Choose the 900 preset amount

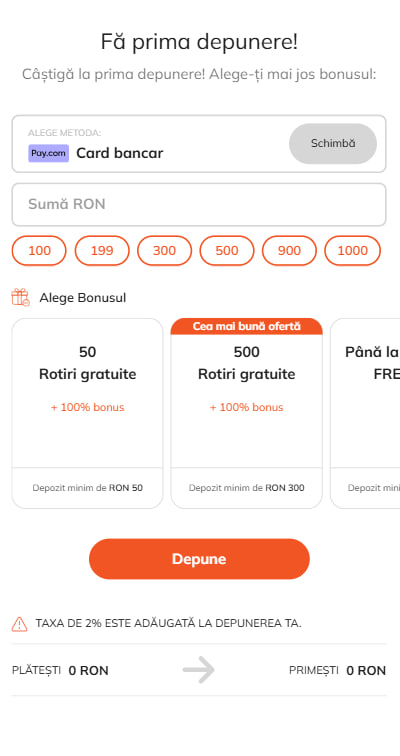[x=289, y=251]
